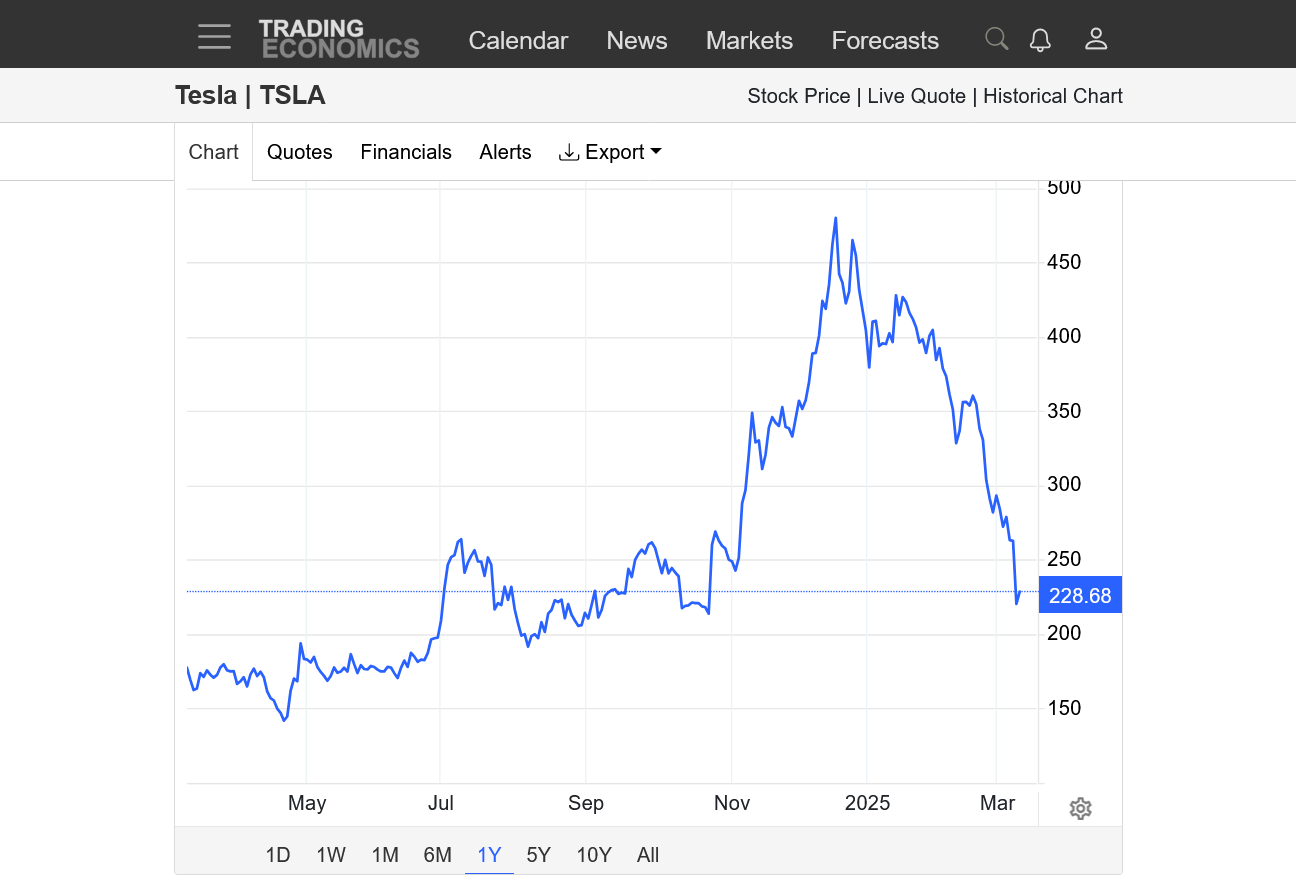This screenshot has height=893, width=1296.
Task: Click the notifications bell icon
Action: point(1040,39)
